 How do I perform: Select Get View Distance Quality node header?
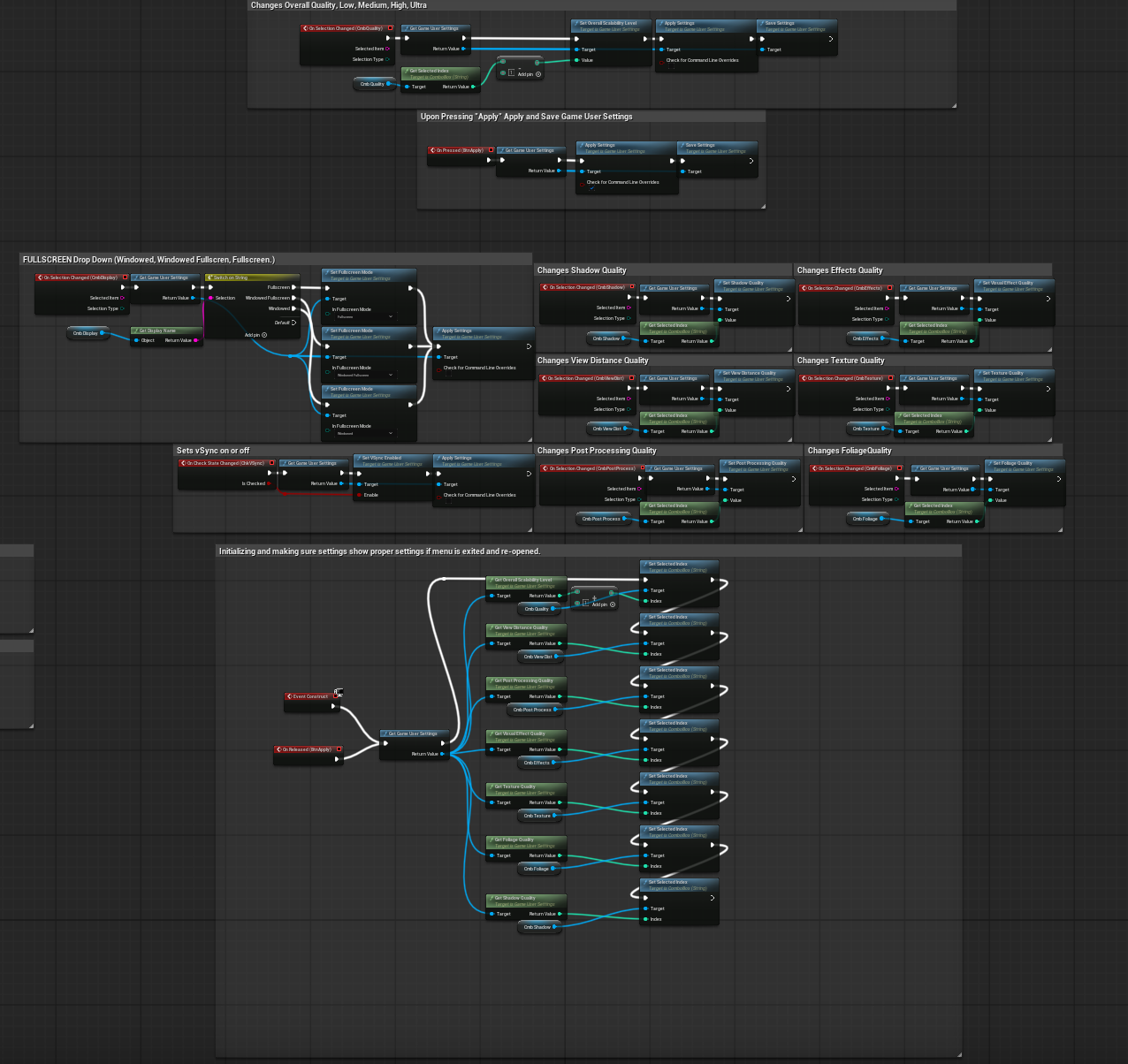(x=526, y=630)
